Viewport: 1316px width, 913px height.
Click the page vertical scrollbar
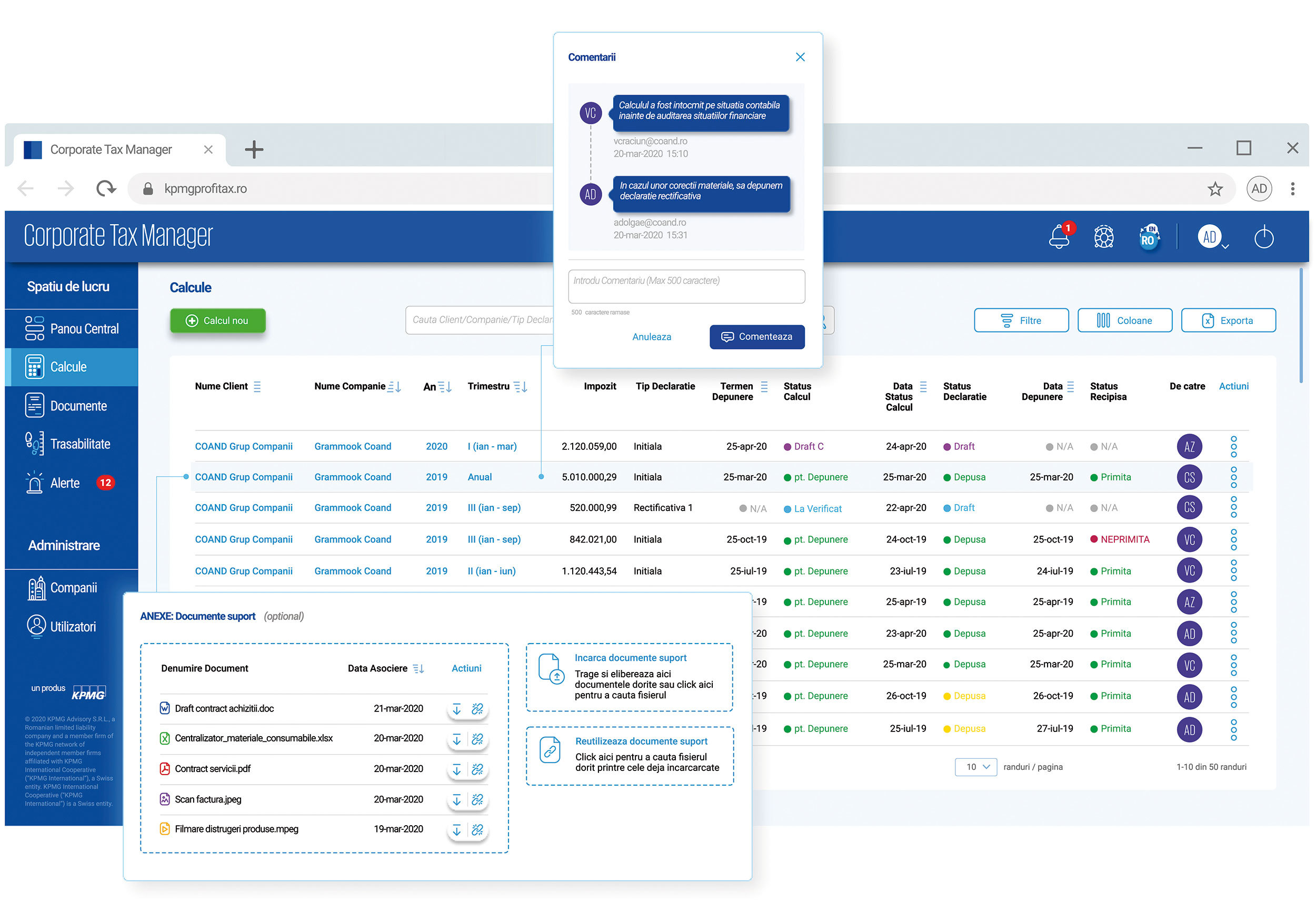[x=1301, y=326]
